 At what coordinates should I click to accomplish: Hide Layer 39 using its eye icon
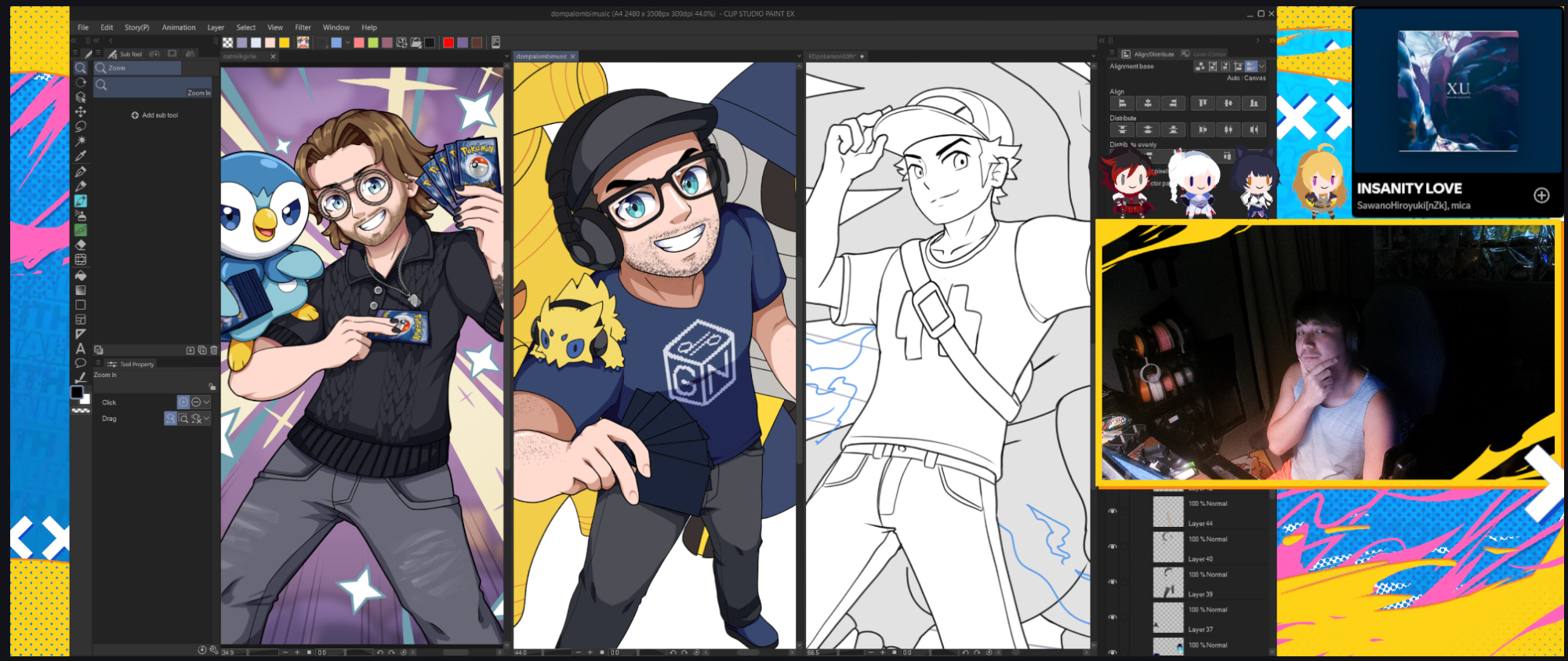click(x=1112, y=582)
